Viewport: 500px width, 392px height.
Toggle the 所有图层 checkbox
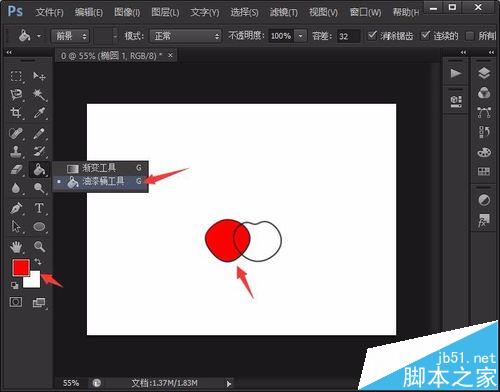(x=470, y=36)
